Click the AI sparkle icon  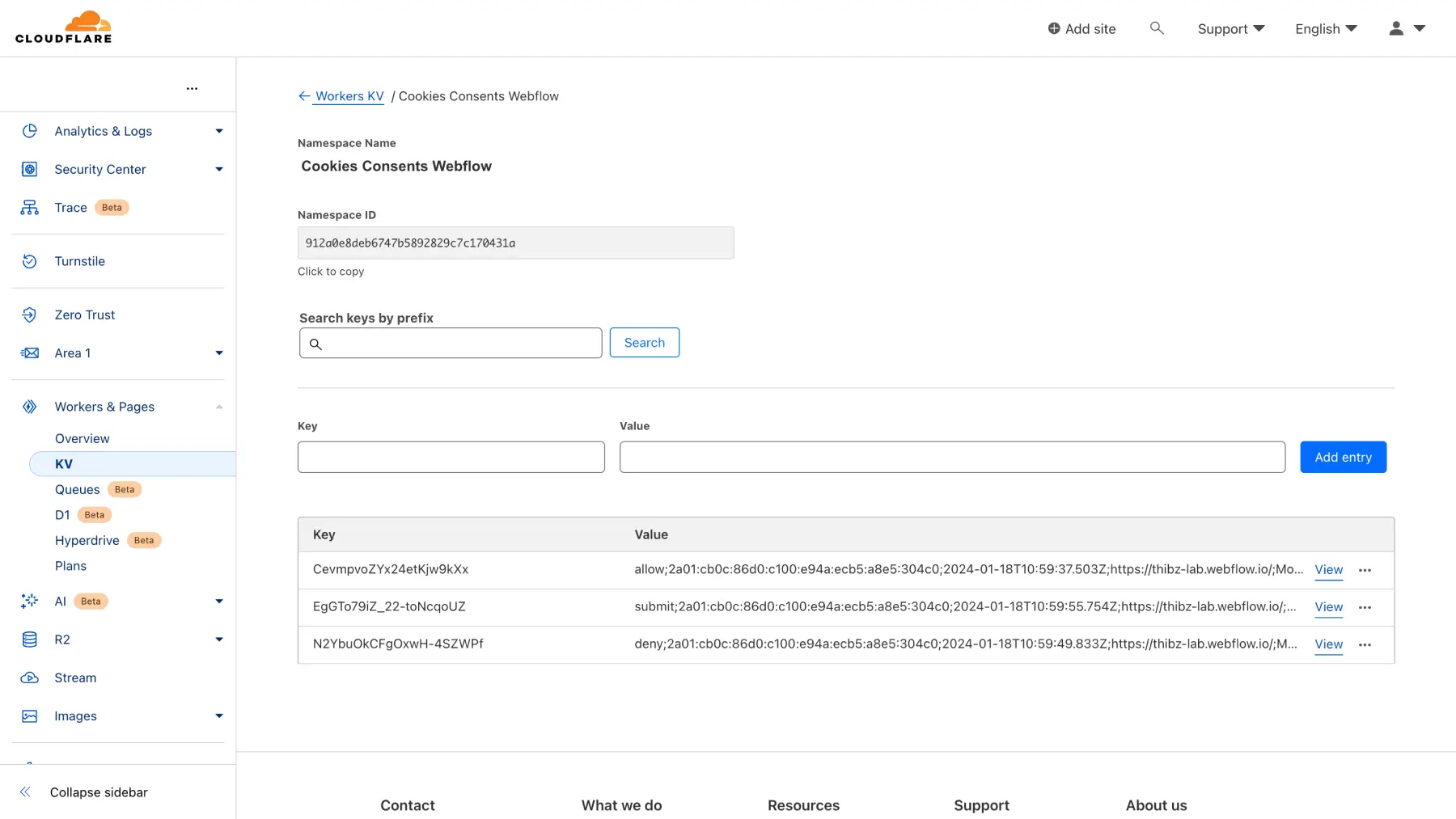click(x=30, y=601)
